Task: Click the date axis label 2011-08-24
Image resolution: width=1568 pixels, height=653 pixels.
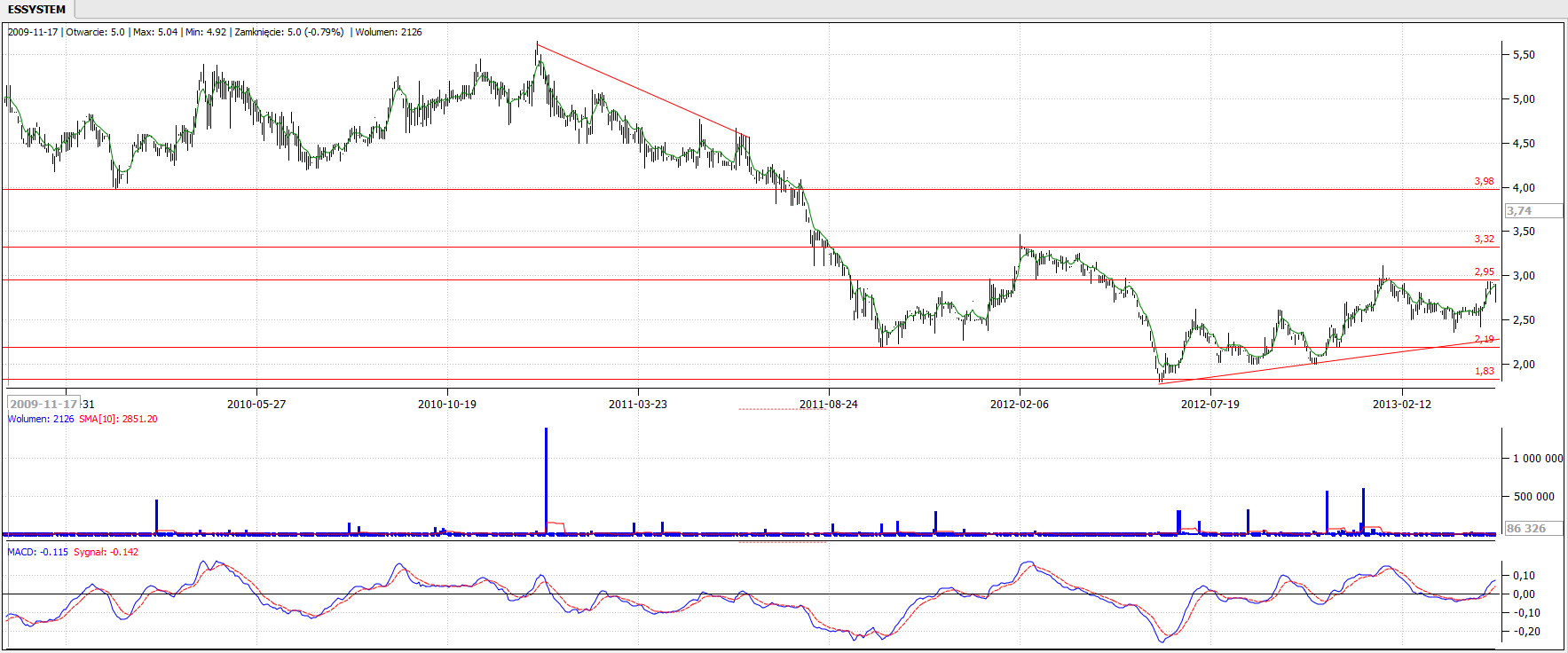Action: 829,404
